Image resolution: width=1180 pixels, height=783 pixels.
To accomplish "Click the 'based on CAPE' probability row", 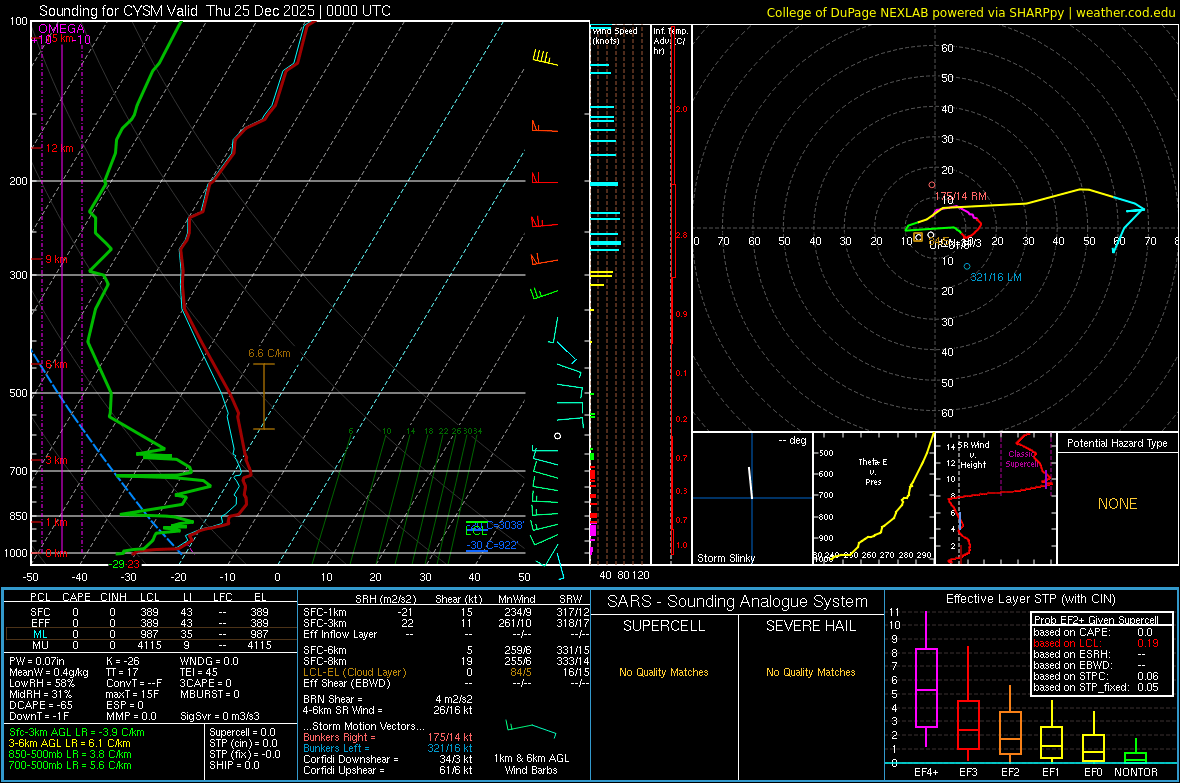I will coord(1096,632).
